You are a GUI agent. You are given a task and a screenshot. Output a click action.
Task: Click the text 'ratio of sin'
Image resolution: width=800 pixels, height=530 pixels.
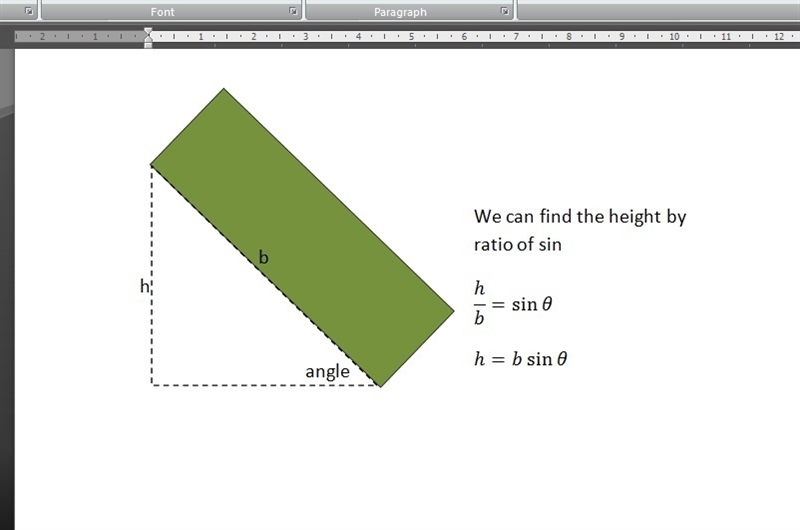point(517,244)
